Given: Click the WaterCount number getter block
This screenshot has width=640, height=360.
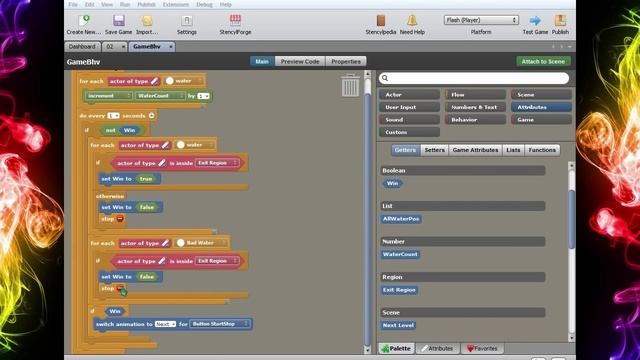Looking at the screenshot, I should (400, 254).
